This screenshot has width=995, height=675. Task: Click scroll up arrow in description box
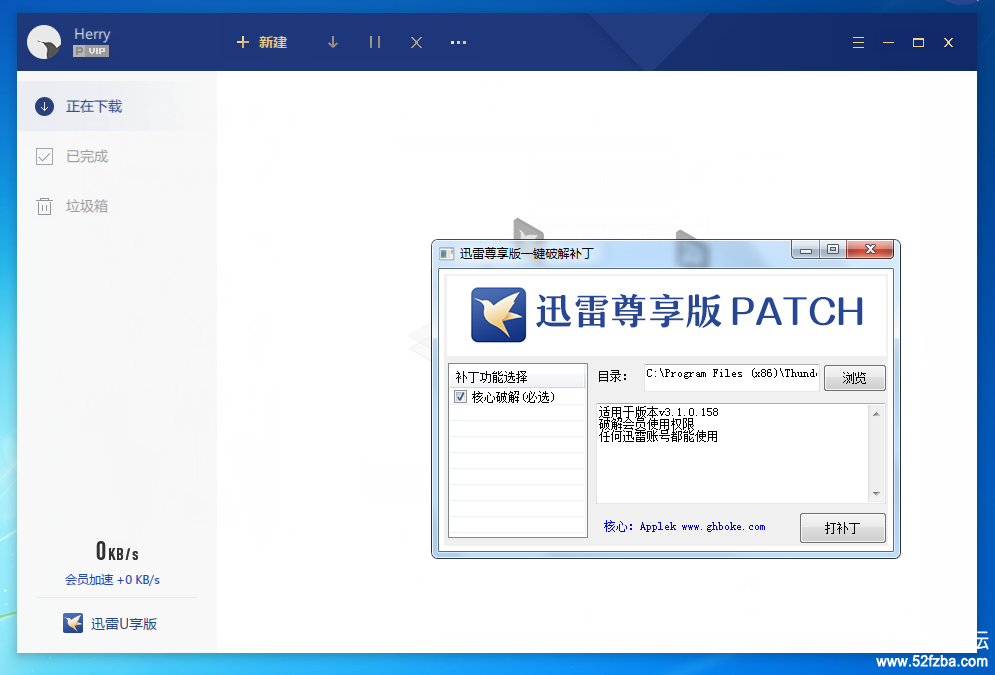click(x=876, y=414)
